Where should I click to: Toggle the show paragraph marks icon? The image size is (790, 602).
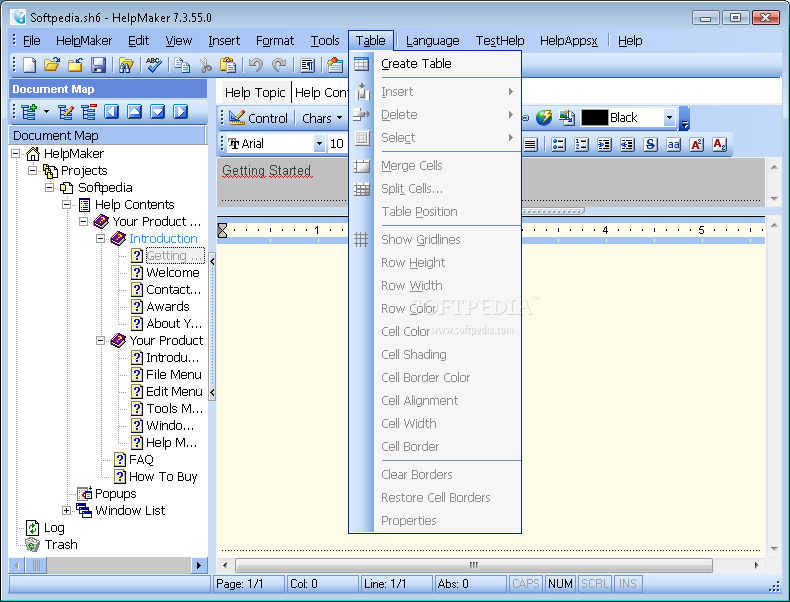tap(307, 64)
